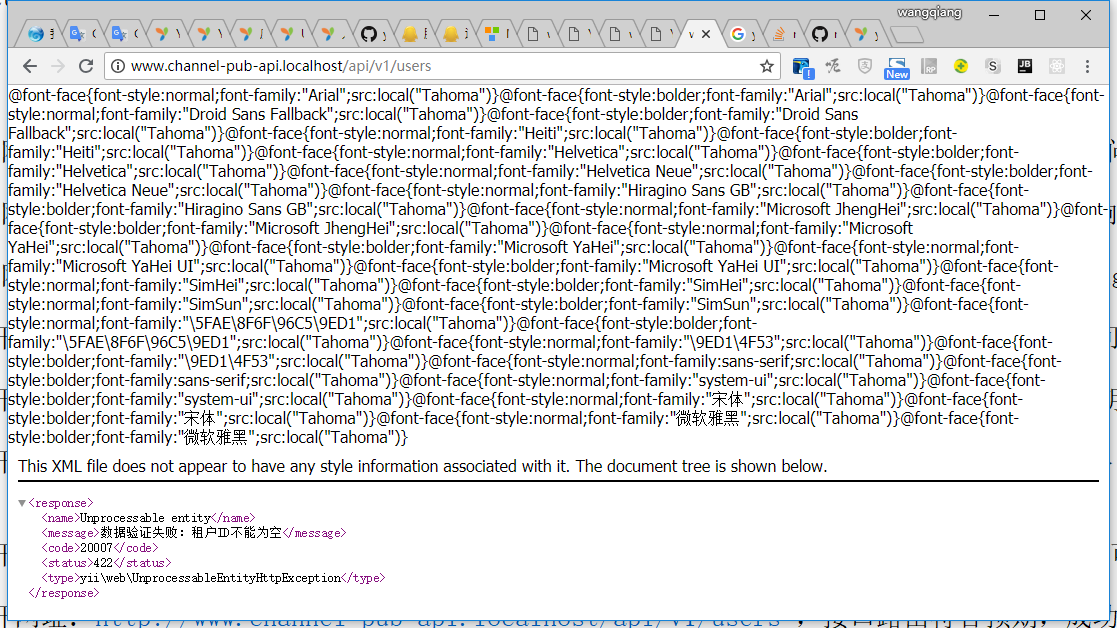Open the Axure RP extension icon
This screenshot has height=628, width=1117.
929,66
